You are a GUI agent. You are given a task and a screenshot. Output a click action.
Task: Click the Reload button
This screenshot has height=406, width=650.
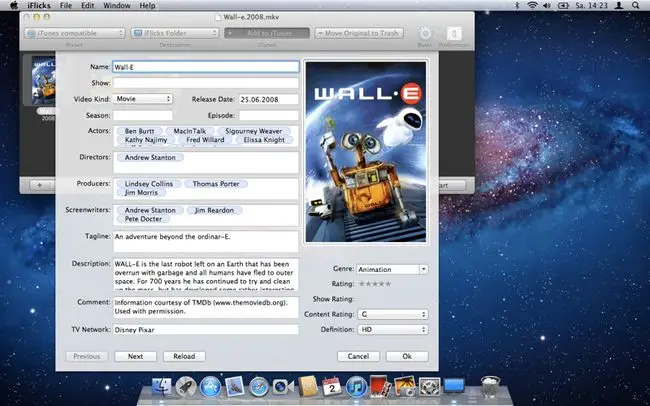184,356
